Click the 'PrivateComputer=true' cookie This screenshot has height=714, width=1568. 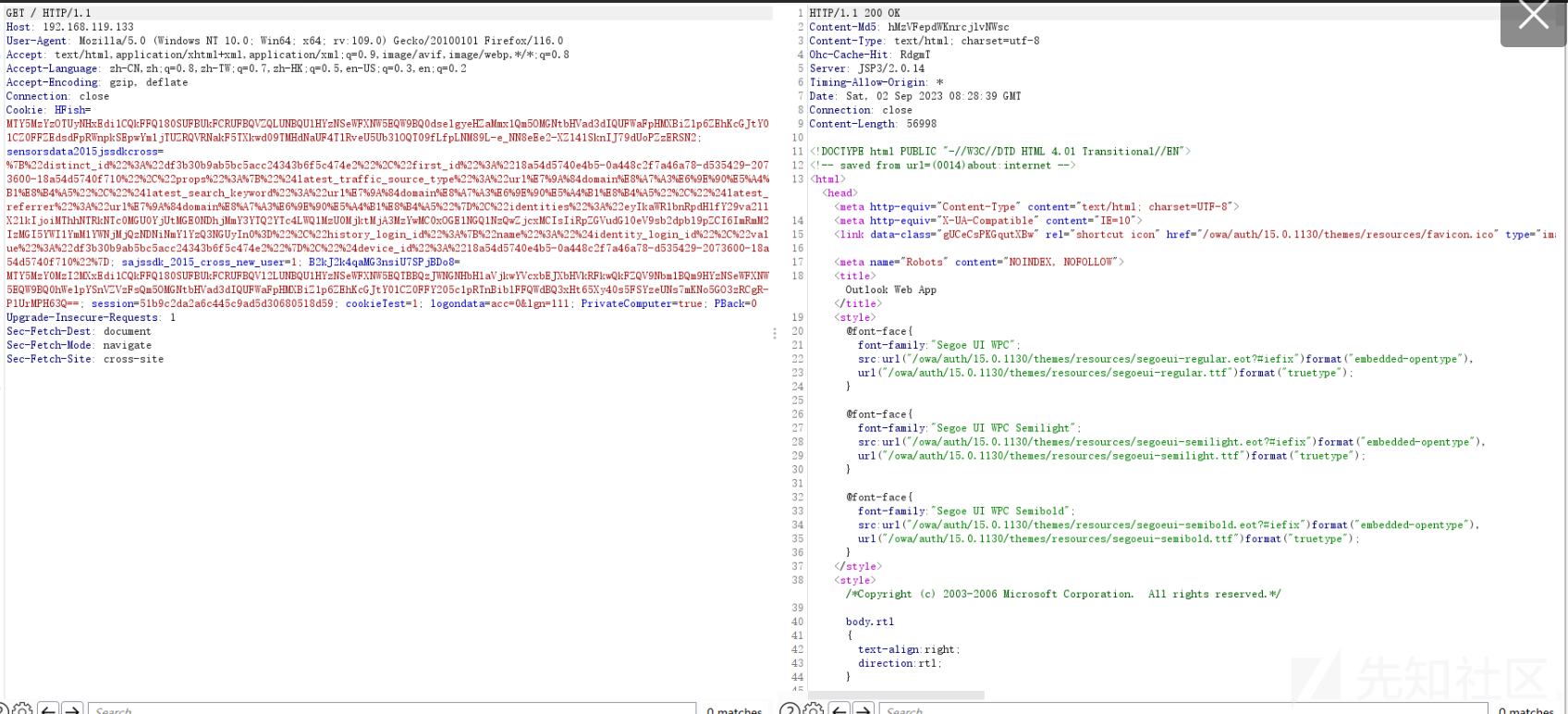tap(641, 303)
